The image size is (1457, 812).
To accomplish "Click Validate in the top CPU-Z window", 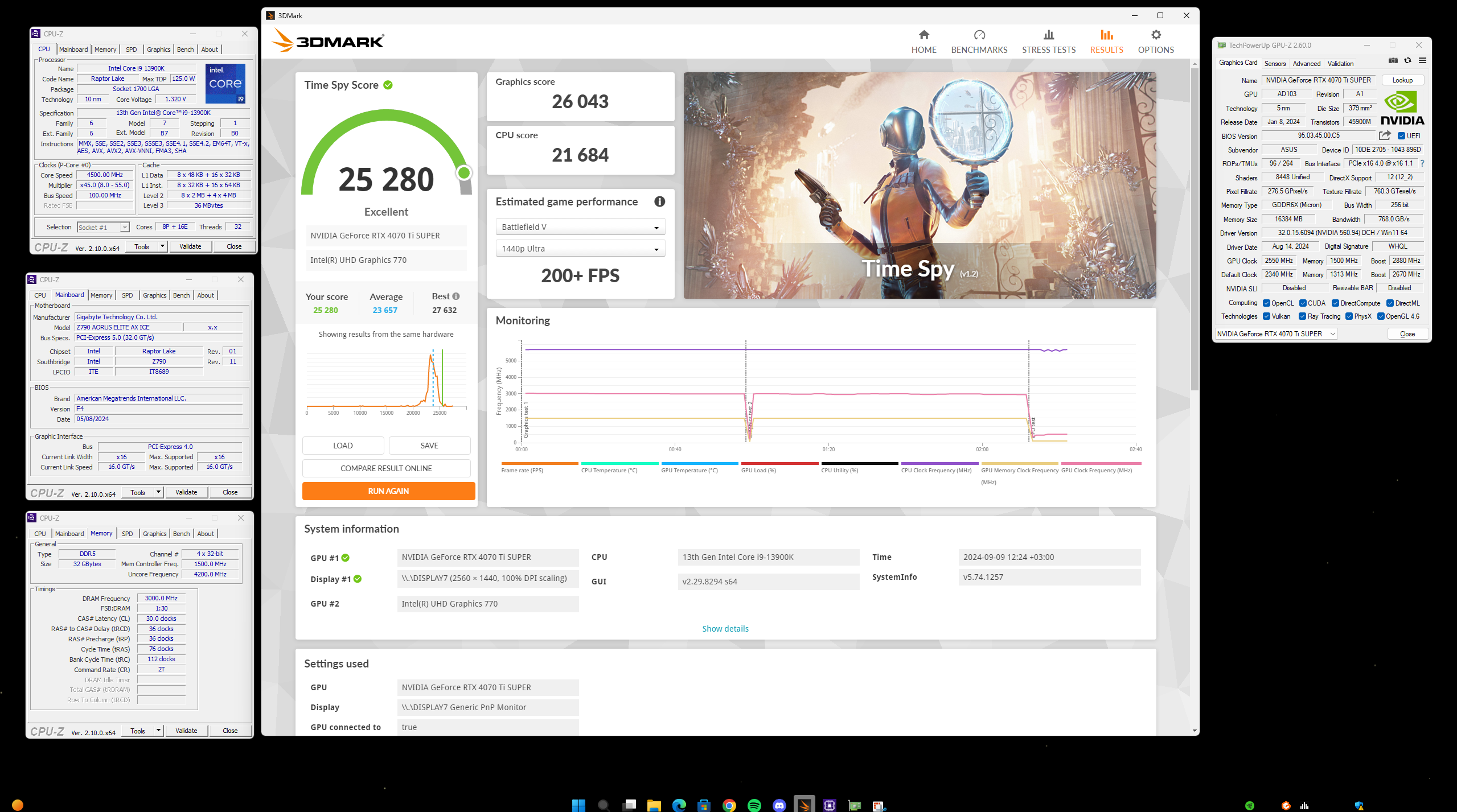I will (x=190, y=246).
